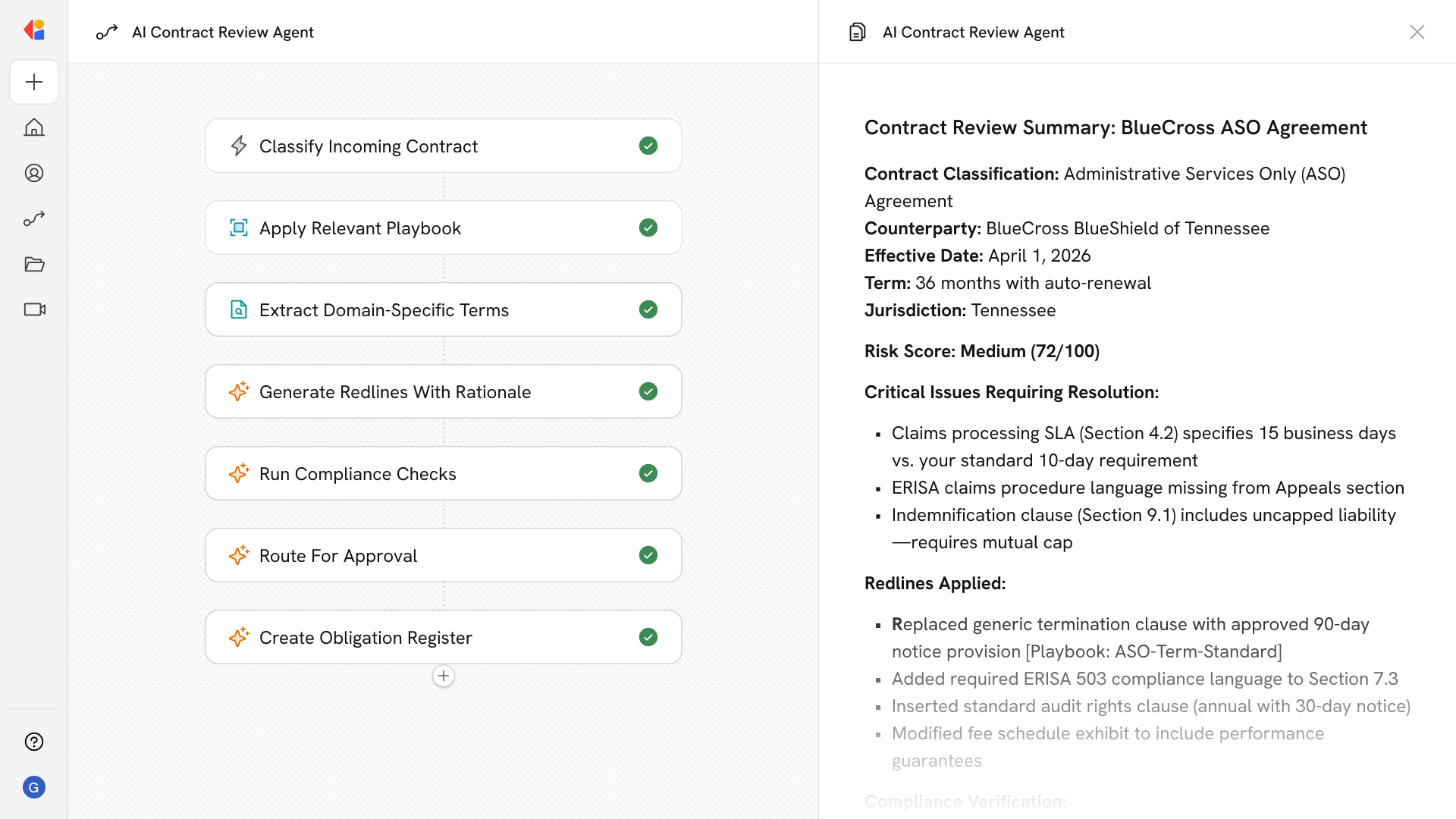
Task: Open the Home icon in sidebar
Action: click(x=34, y=127)
